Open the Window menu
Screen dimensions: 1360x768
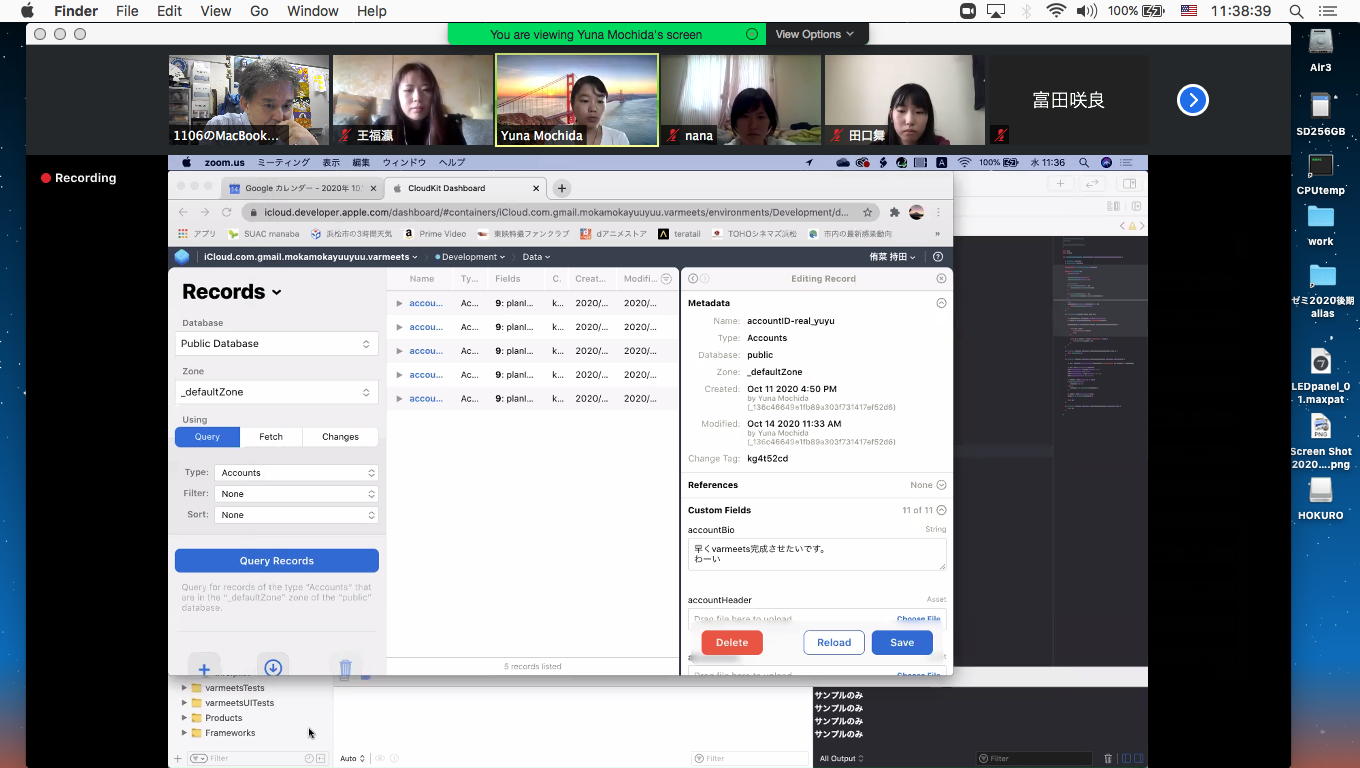tap(313, 11)
